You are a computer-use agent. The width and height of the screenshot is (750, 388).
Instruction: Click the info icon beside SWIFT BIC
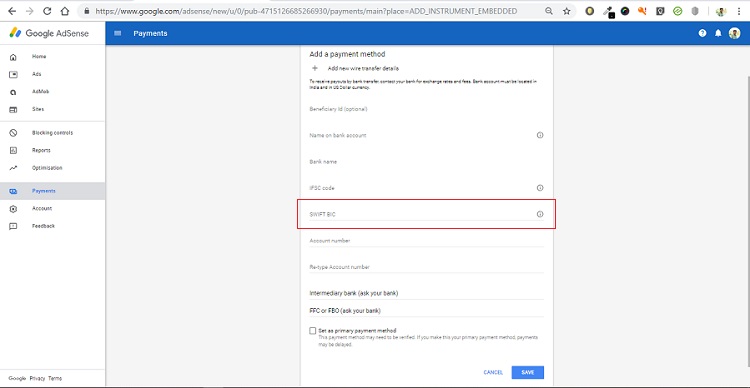coord(540,214)
